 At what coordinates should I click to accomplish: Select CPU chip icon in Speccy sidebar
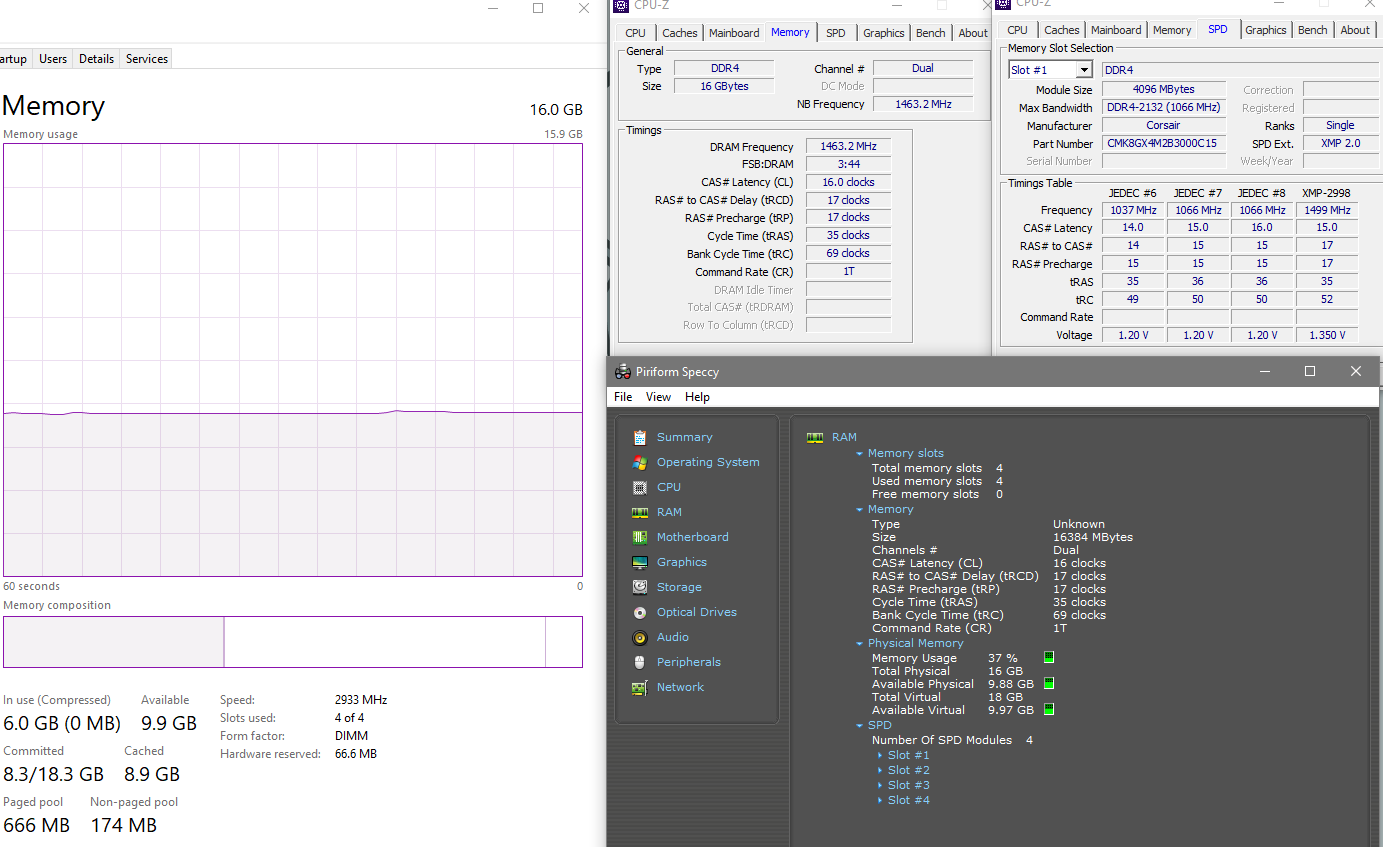[x=640, y=487]
